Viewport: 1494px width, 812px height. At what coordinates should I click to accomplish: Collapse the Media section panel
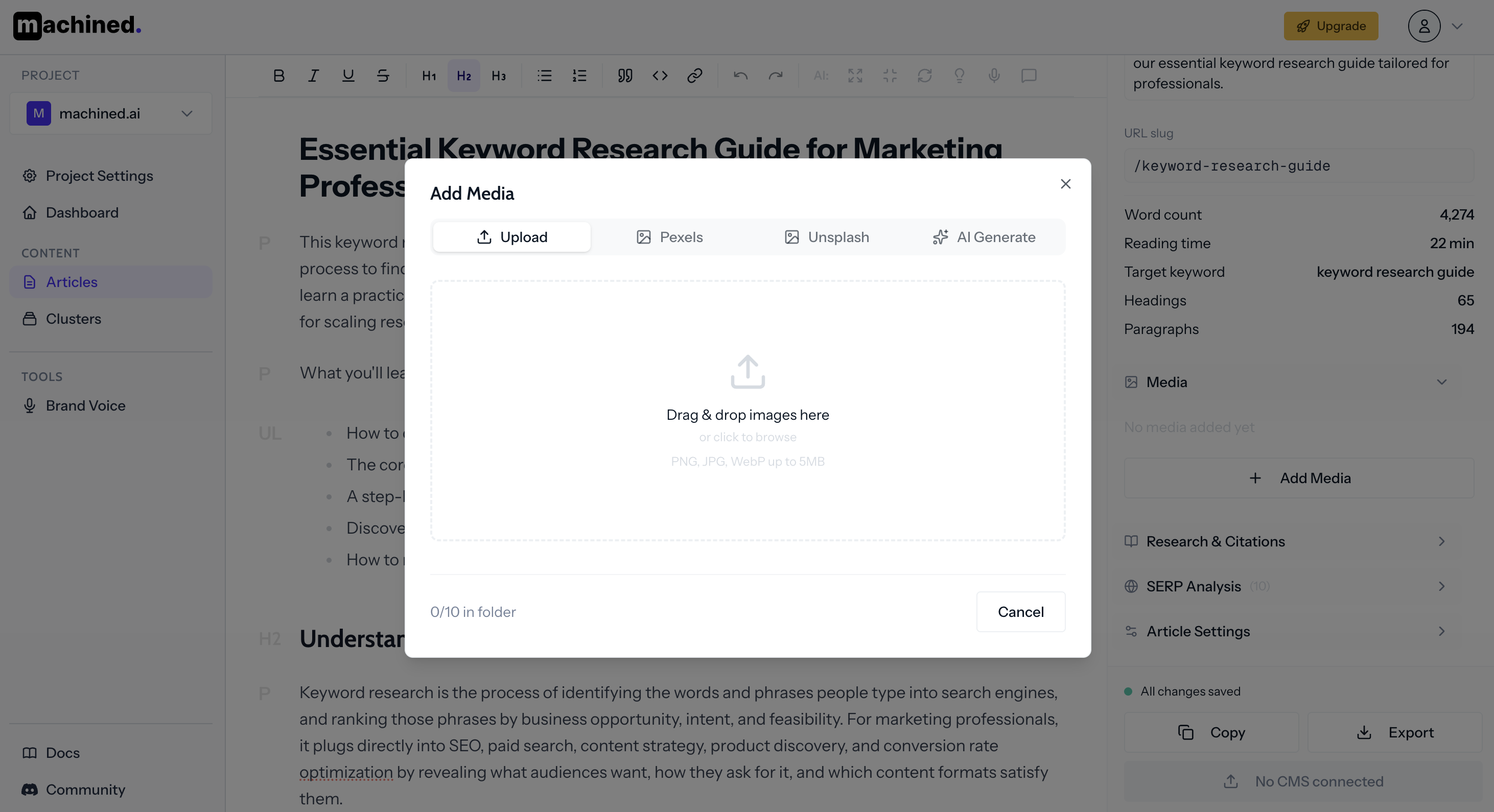point(1442,382)
